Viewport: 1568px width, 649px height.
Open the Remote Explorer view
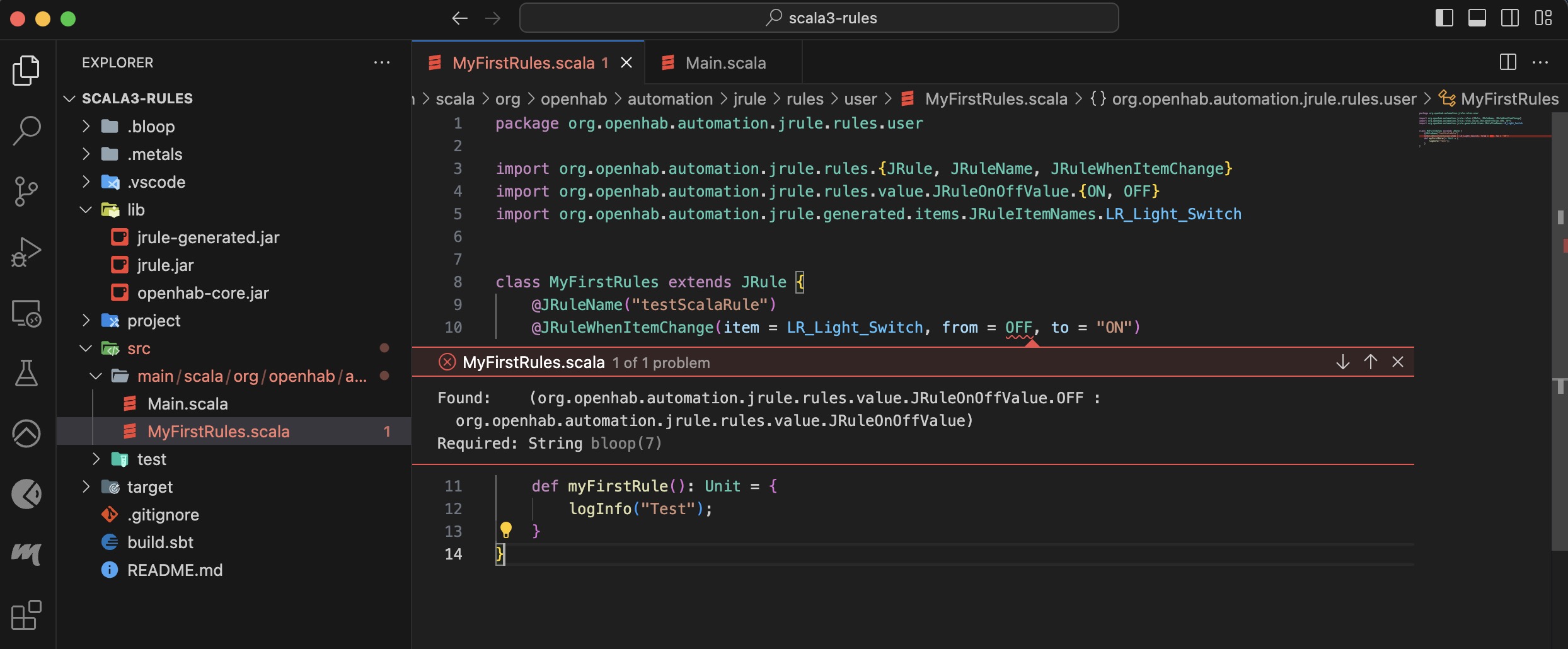26,313
